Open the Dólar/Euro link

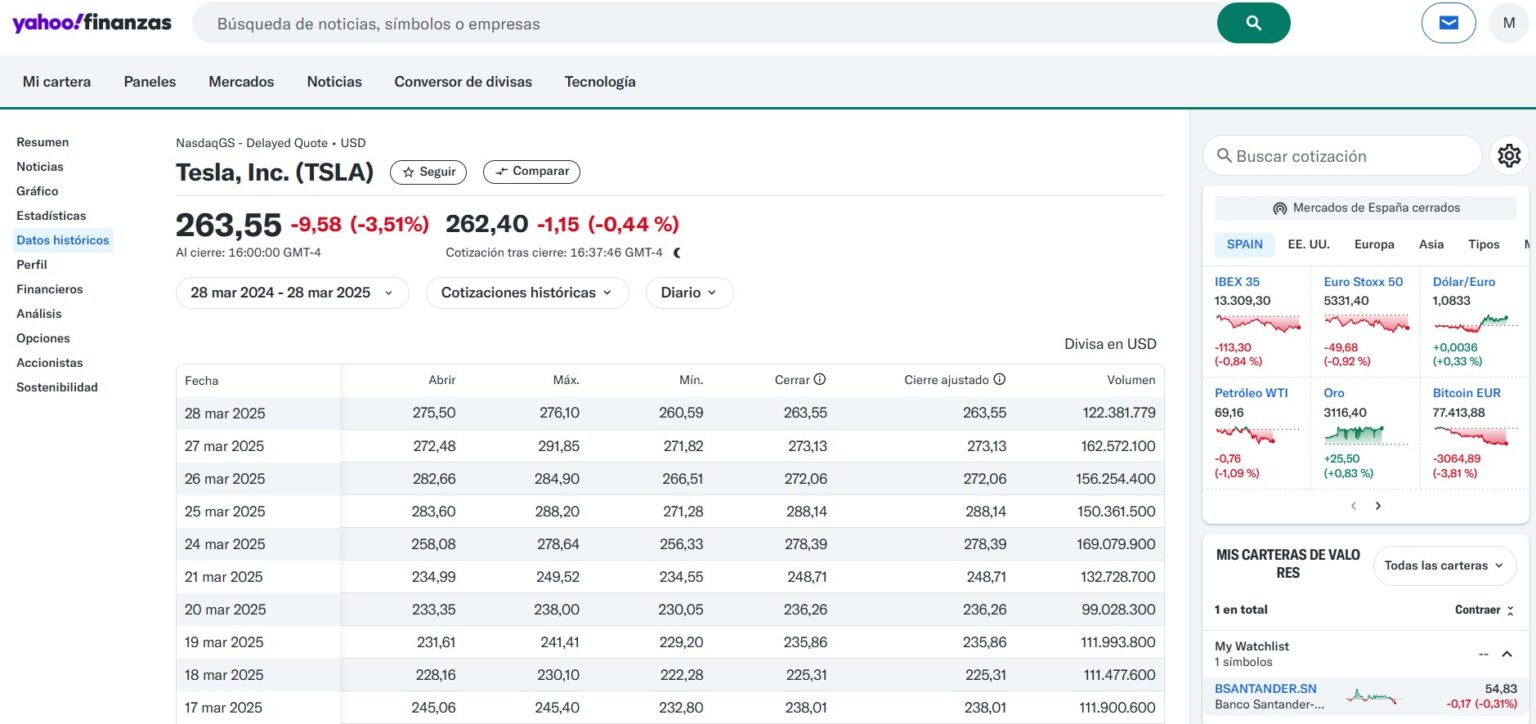(1464, 282)
